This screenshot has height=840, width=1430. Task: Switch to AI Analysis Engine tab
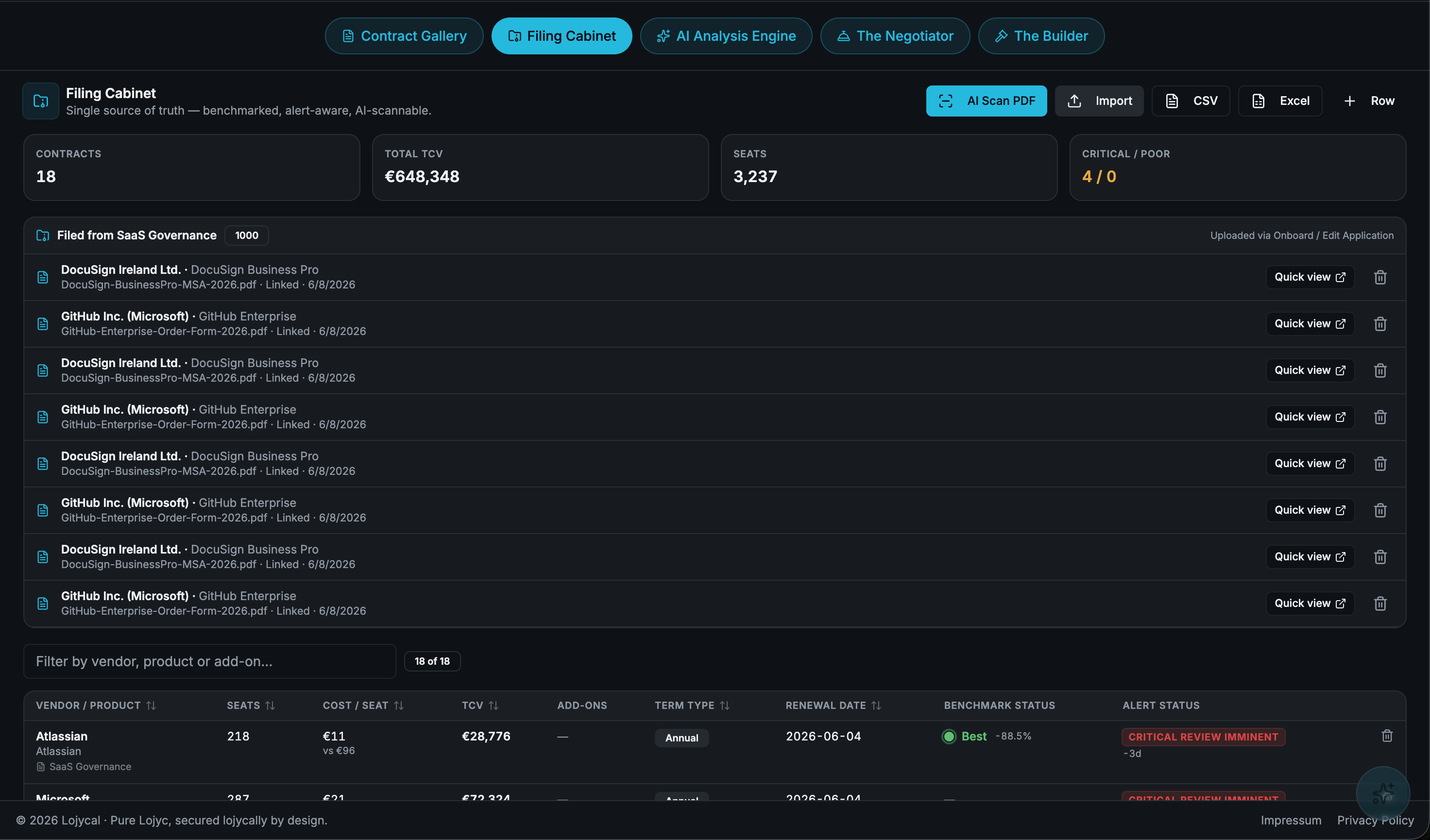726,36
